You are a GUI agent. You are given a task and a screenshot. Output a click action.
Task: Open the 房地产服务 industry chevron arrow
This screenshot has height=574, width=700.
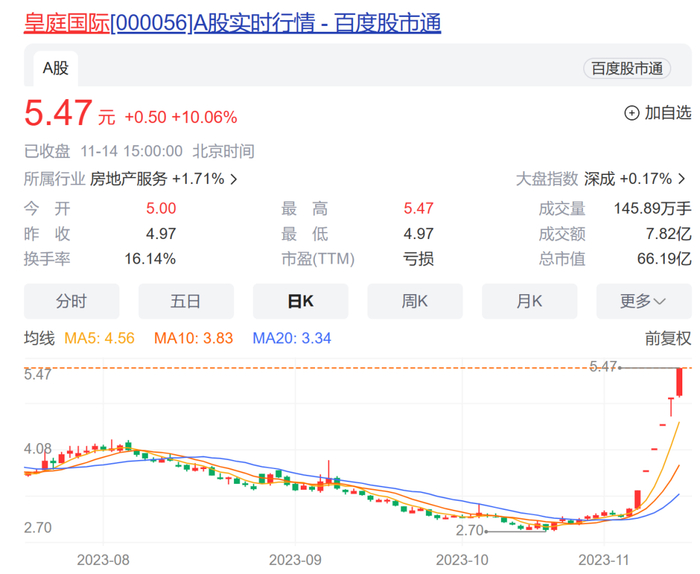tap(233, 179)
